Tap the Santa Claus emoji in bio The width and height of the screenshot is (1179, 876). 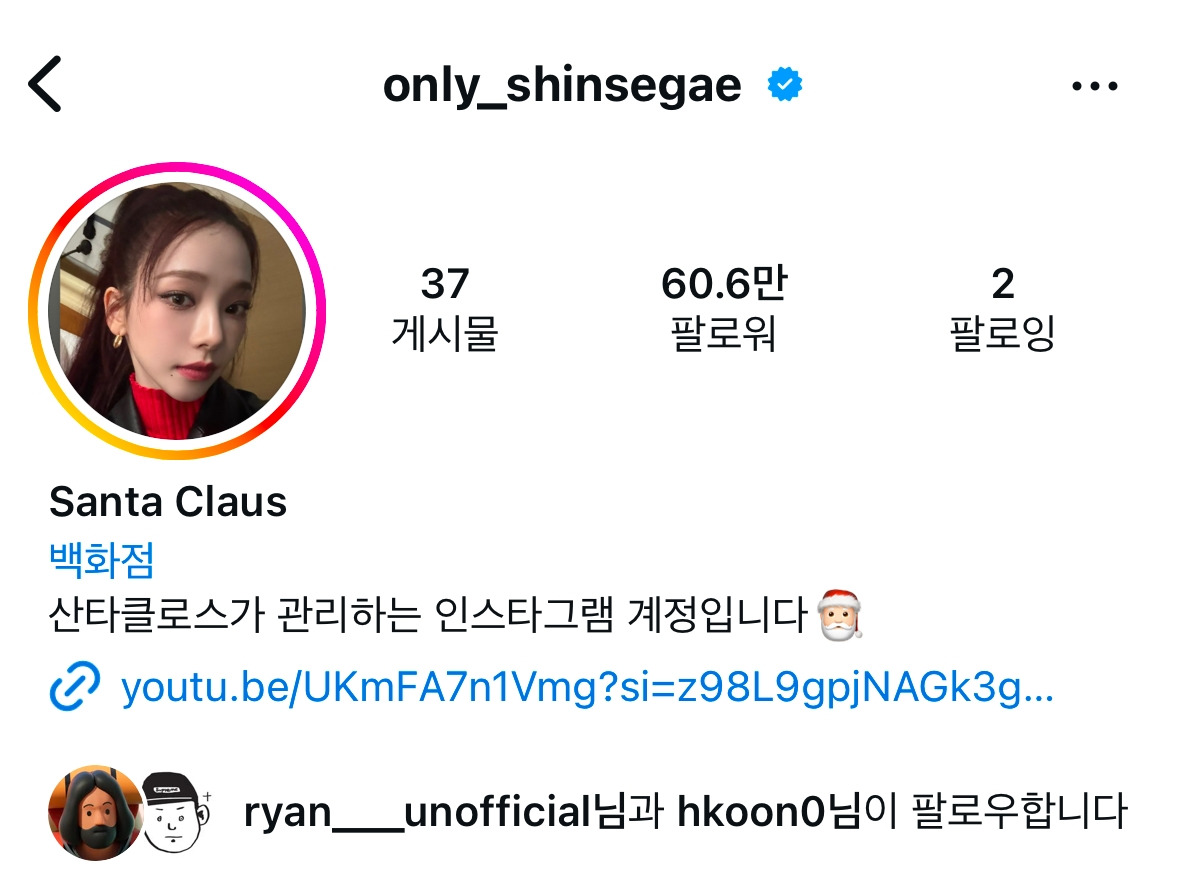tap(839, 615)
